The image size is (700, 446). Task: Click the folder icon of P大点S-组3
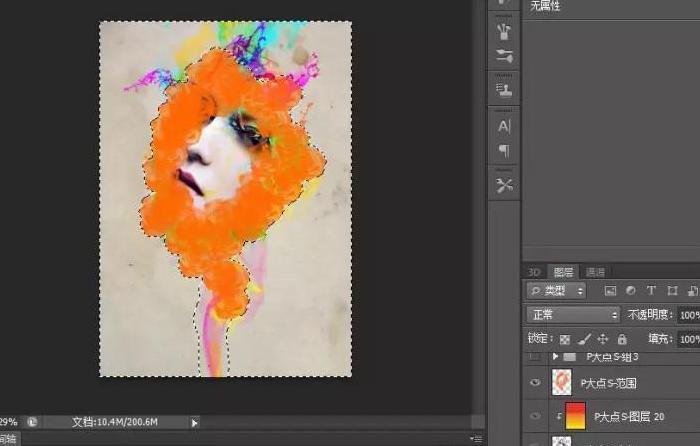point(570,357)
